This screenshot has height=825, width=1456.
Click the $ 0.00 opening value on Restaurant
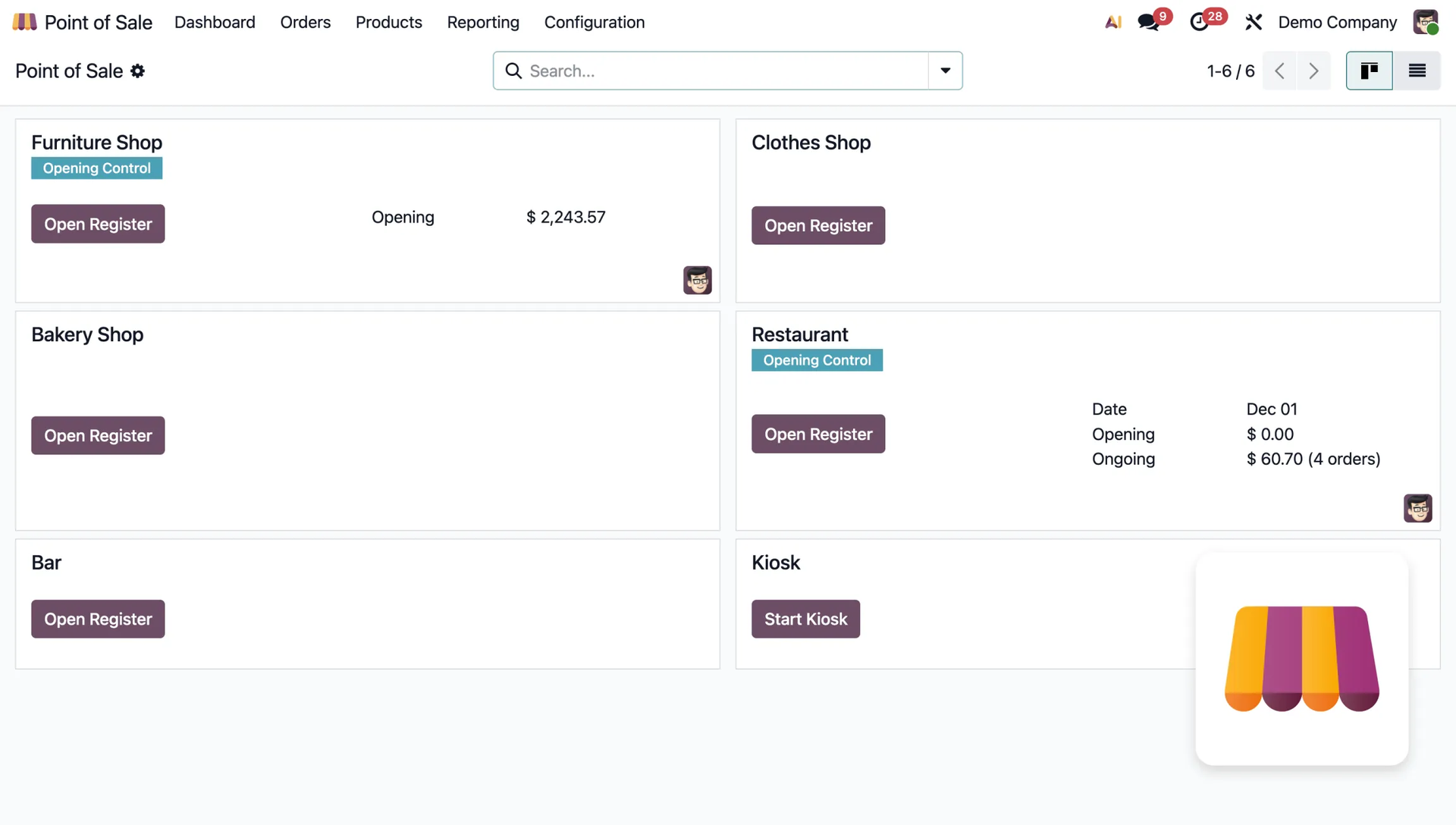(x=1270, y=434)
